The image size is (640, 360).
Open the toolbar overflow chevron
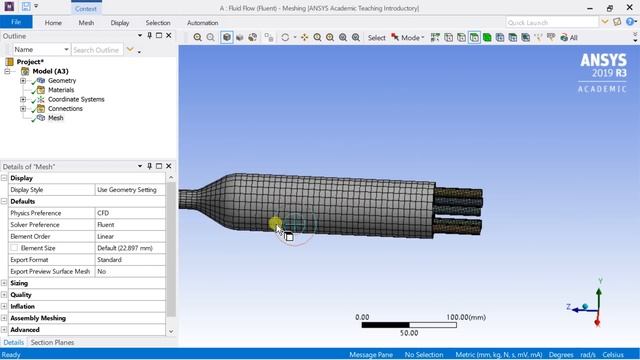coord(635,38)
